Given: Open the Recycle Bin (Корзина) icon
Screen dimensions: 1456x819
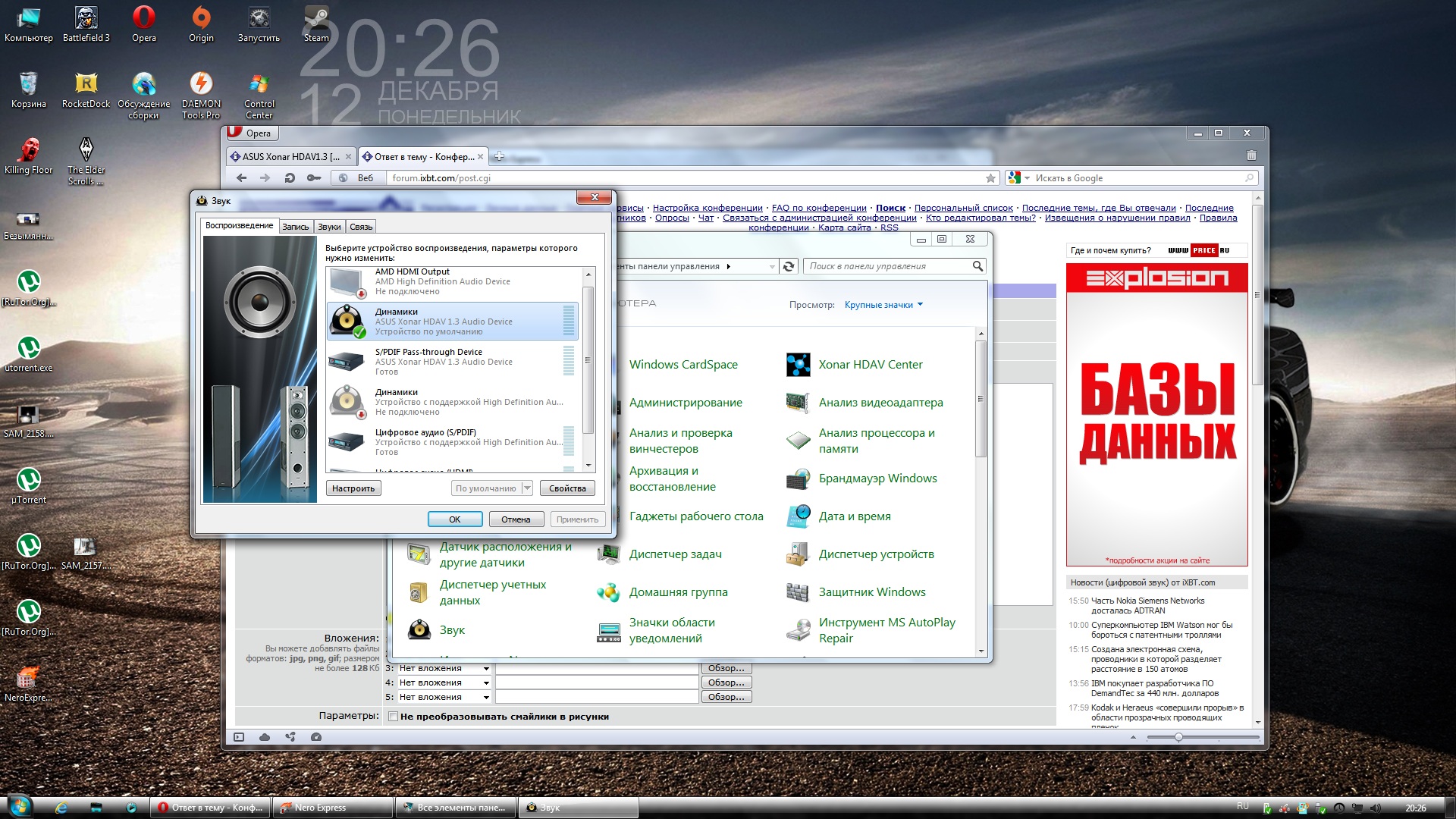Looking at the screenshot, I should [x=29, y=89].
